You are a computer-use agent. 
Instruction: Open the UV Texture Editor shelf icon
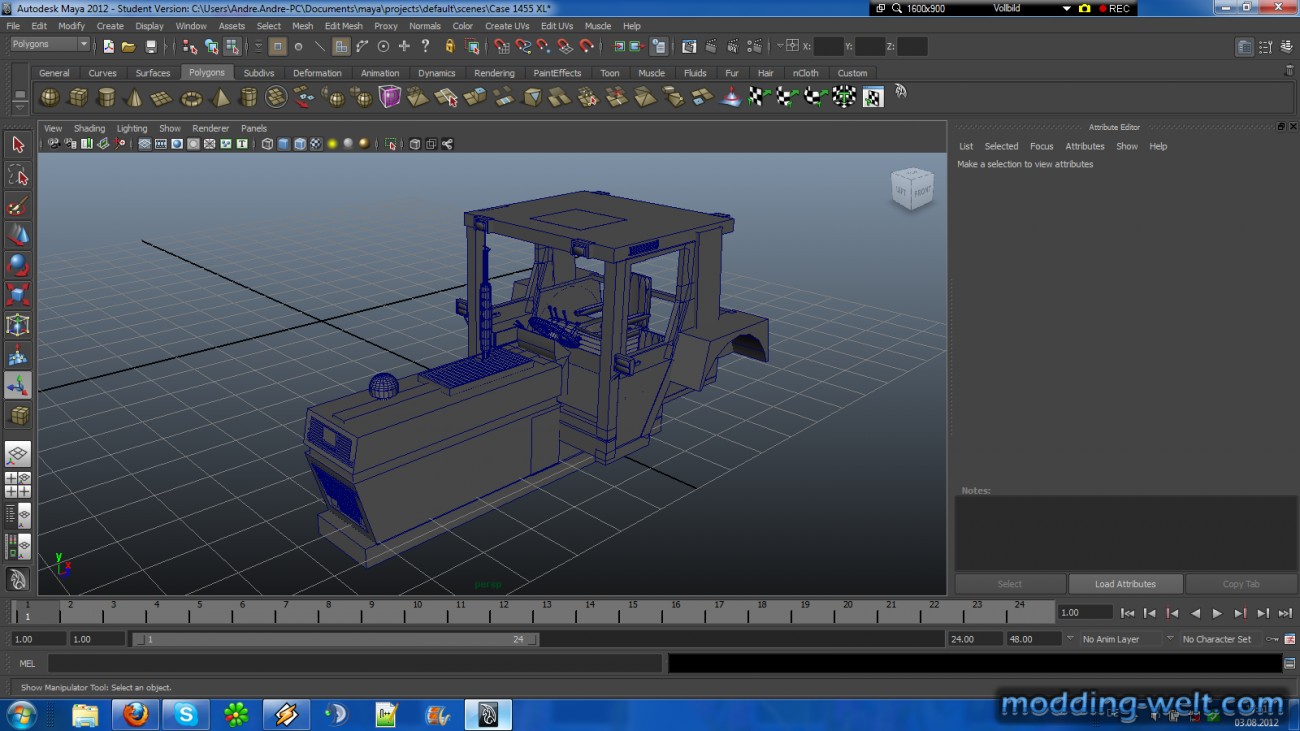873,97
